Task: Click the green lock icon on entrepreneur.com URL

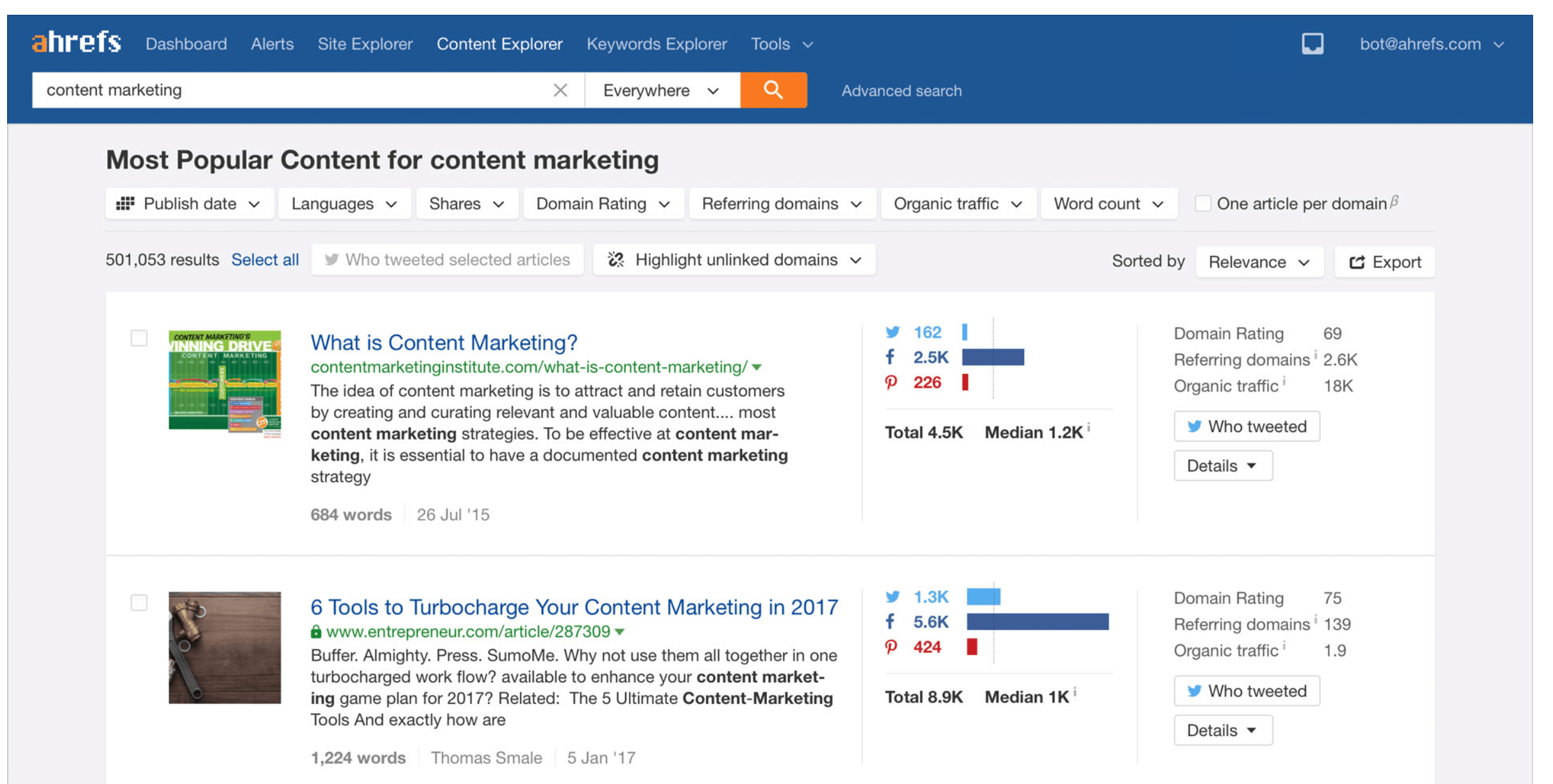Action: pos(315,631)
